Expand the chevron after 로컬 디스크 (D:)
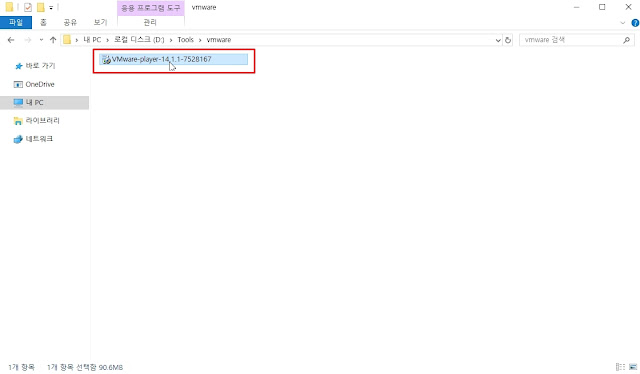 pyautogui.click(x=171, y=40)
